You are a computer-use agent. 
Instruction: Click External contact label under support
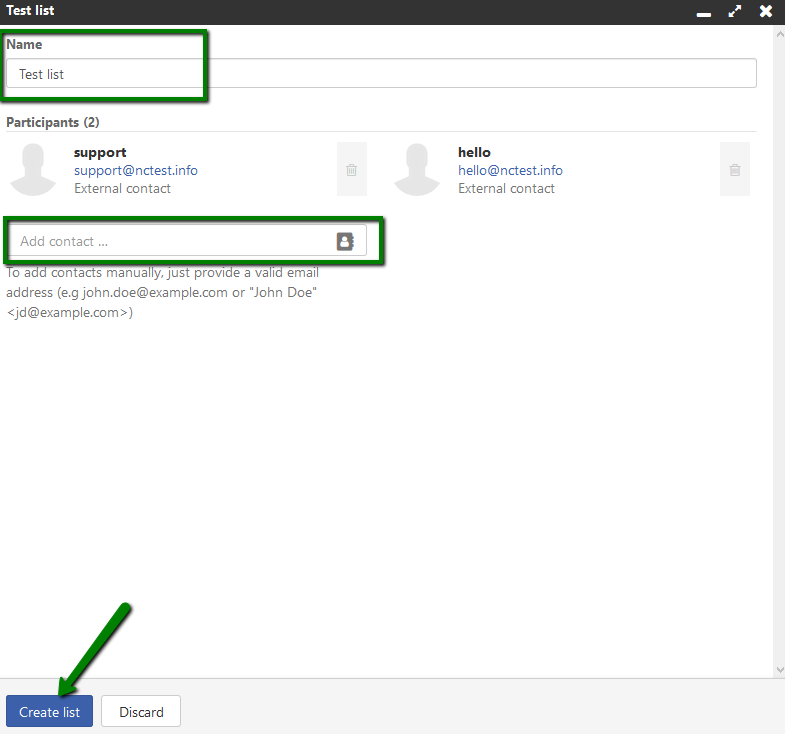[122, 189]
